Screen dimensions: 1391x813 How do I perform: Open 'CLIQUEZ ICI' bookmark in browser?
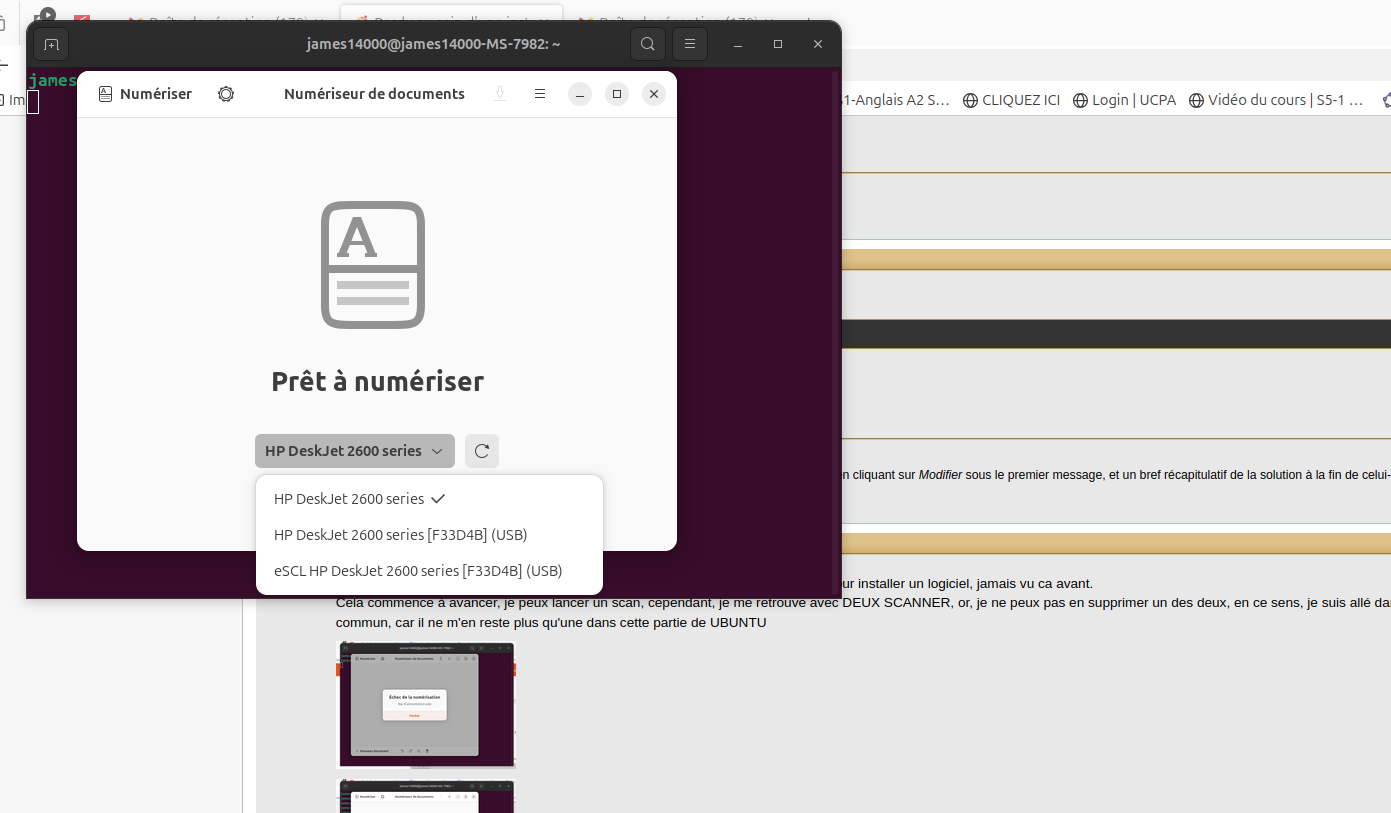(x=1011, y=100)
